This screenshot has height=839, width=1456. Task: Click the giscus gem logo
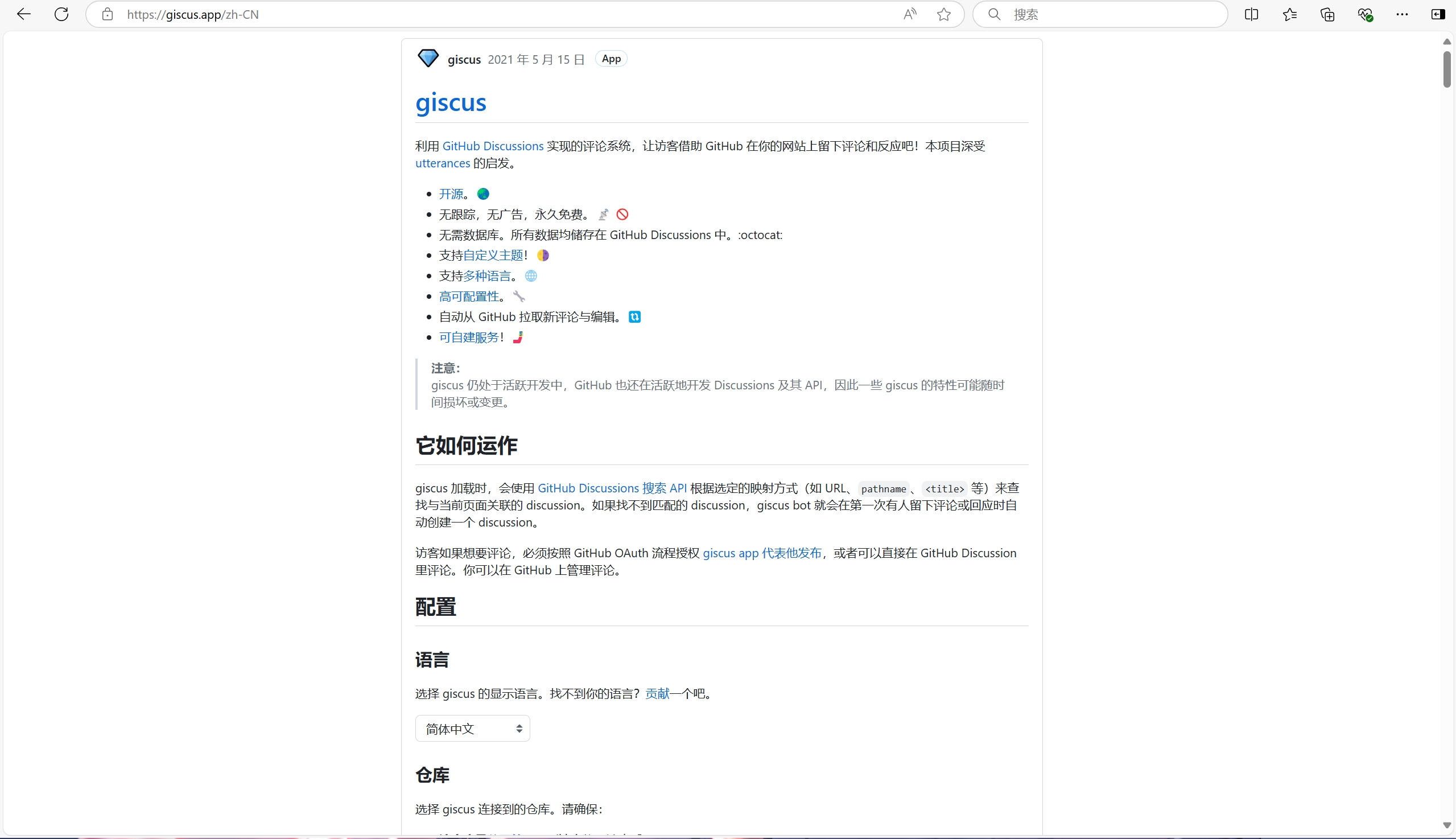coord(428,58)
